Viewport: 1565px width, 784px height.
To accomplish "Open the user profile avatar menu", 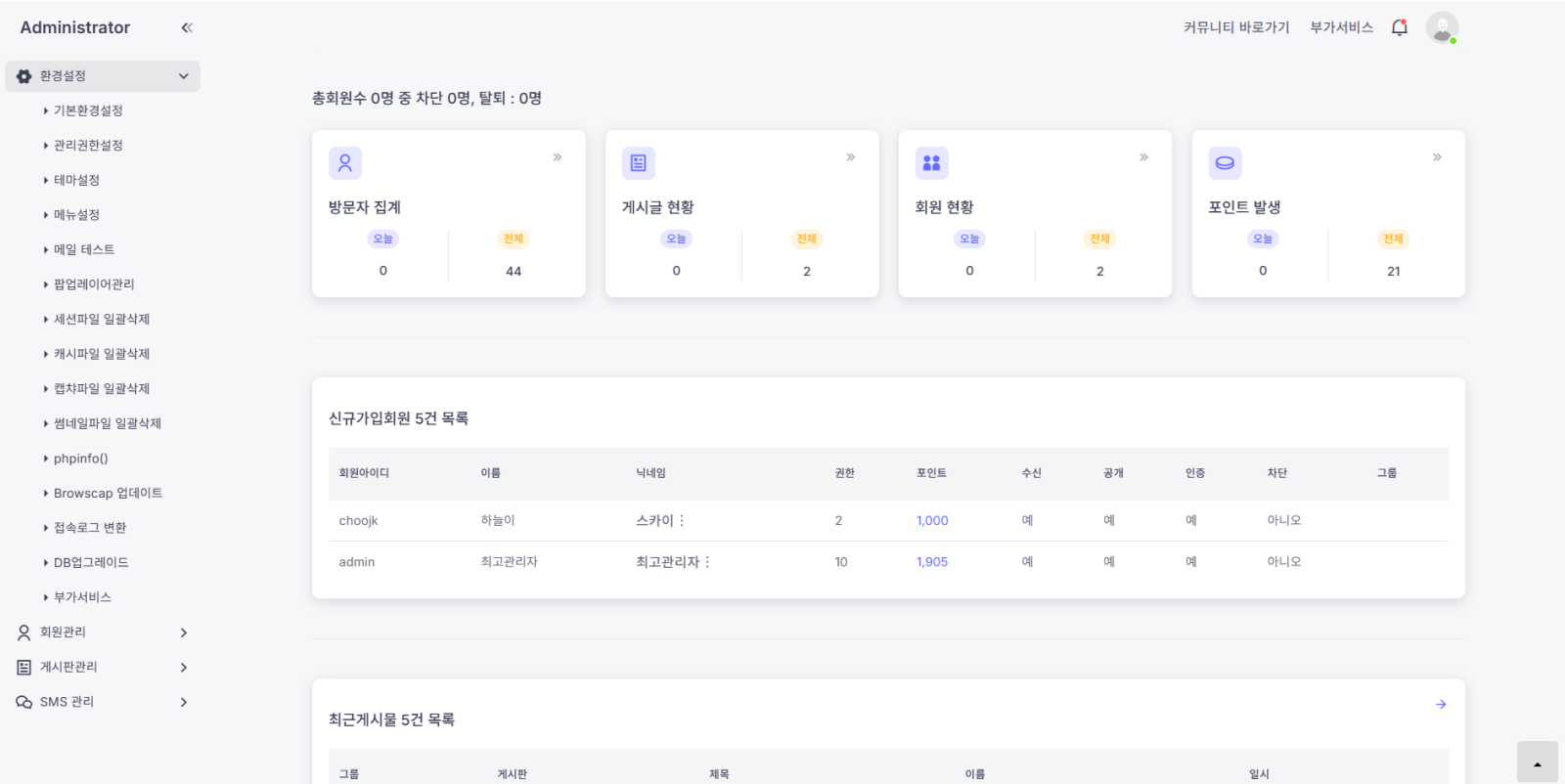I will [1441, 27].
